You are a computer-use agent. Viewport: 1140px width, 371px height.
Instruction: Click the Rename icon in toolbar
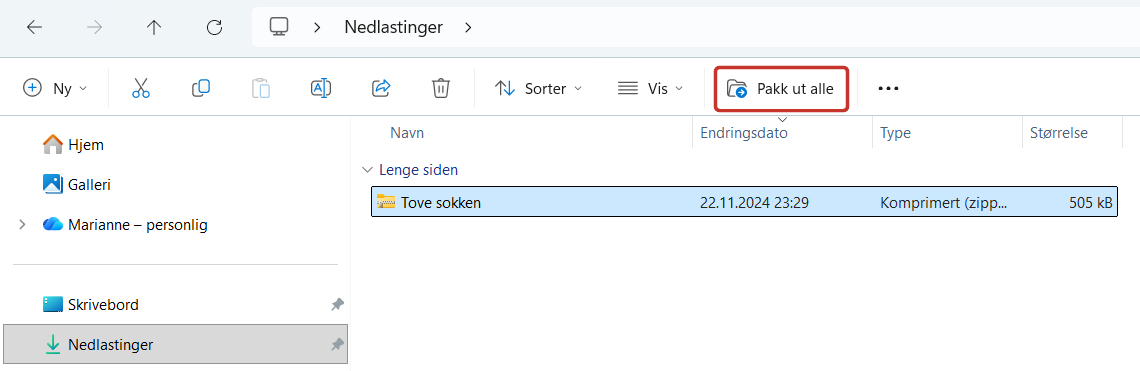point(321,89)
